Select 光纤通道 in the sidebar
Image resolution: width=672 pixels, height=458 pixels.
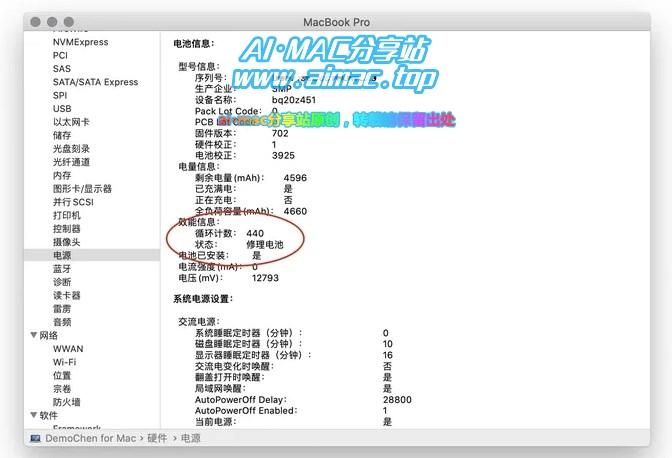71,162
